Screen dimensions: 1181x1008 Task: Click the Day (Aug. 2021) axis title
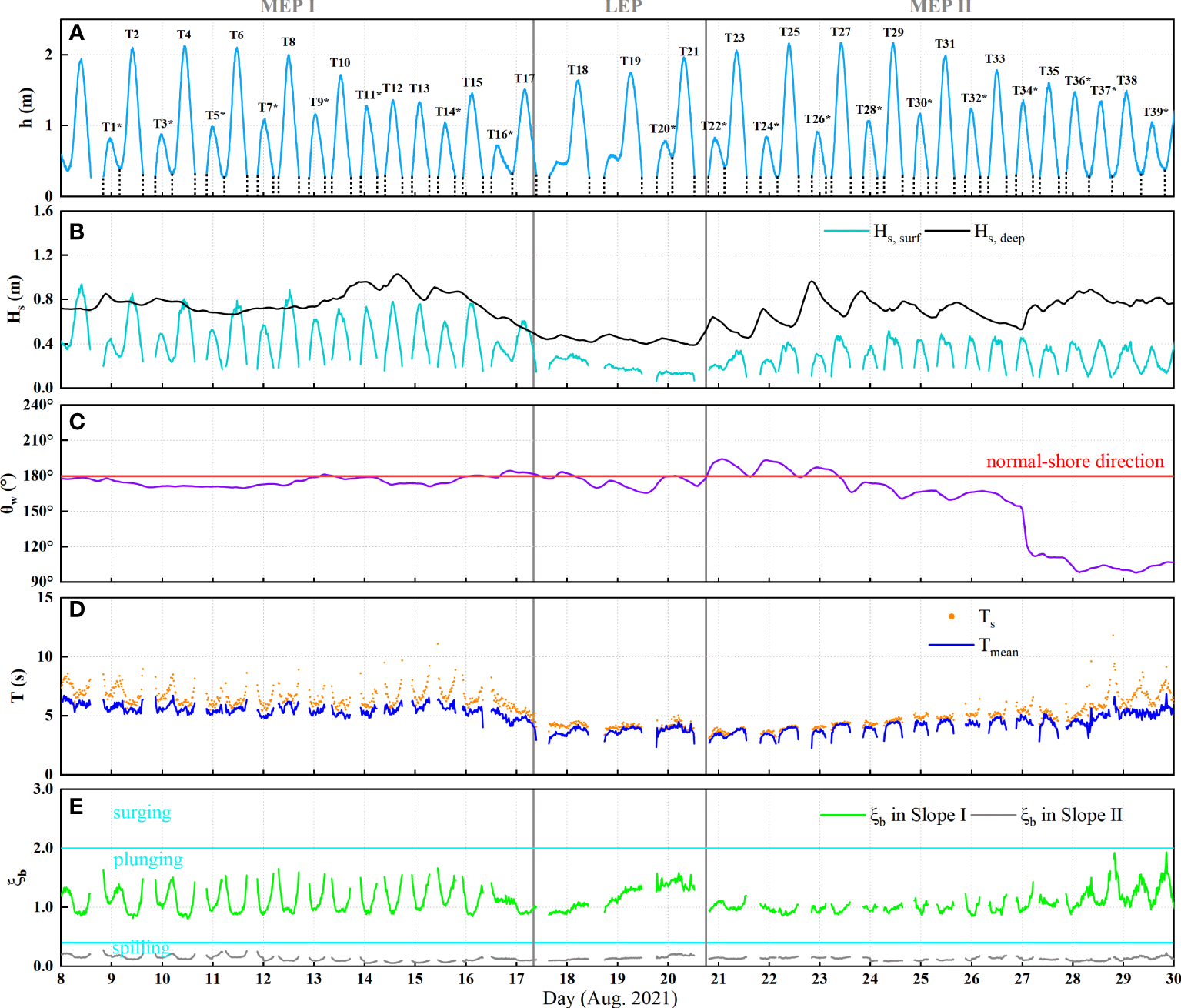click(x=610, y=998)
